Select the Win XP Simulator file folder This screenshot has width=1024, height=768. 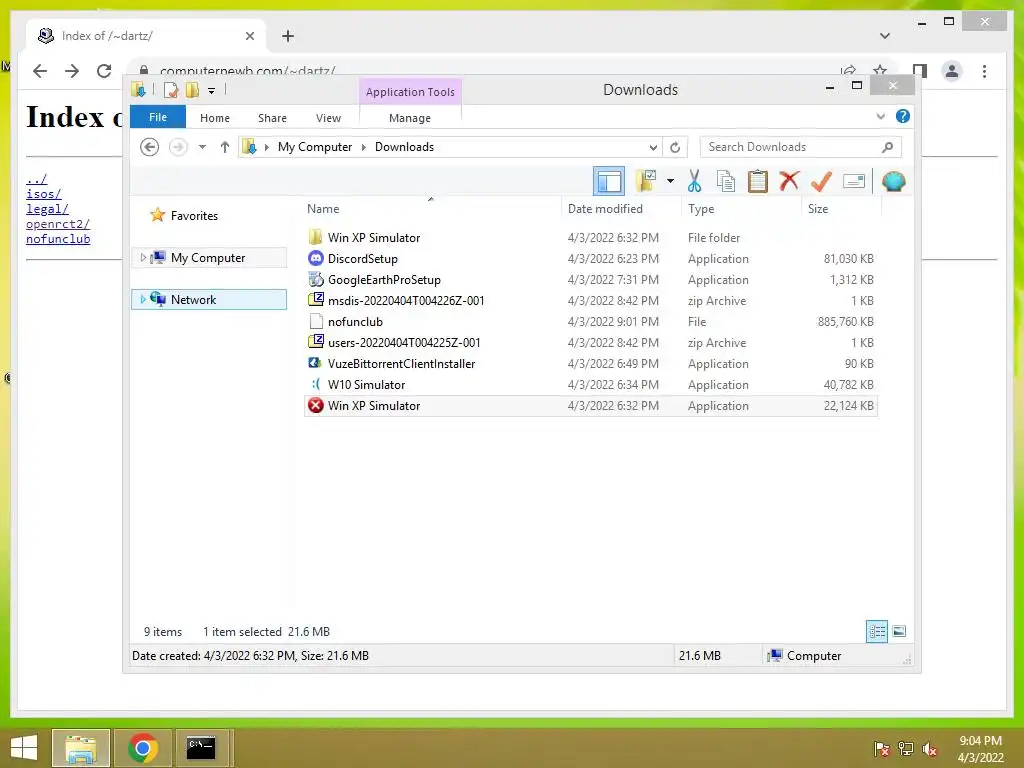(x=590, y=238)
